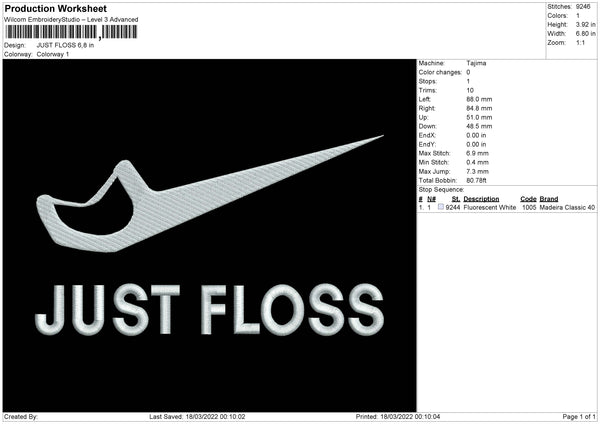
Task: Click the 'St.' column header
Action: (456, 199)
